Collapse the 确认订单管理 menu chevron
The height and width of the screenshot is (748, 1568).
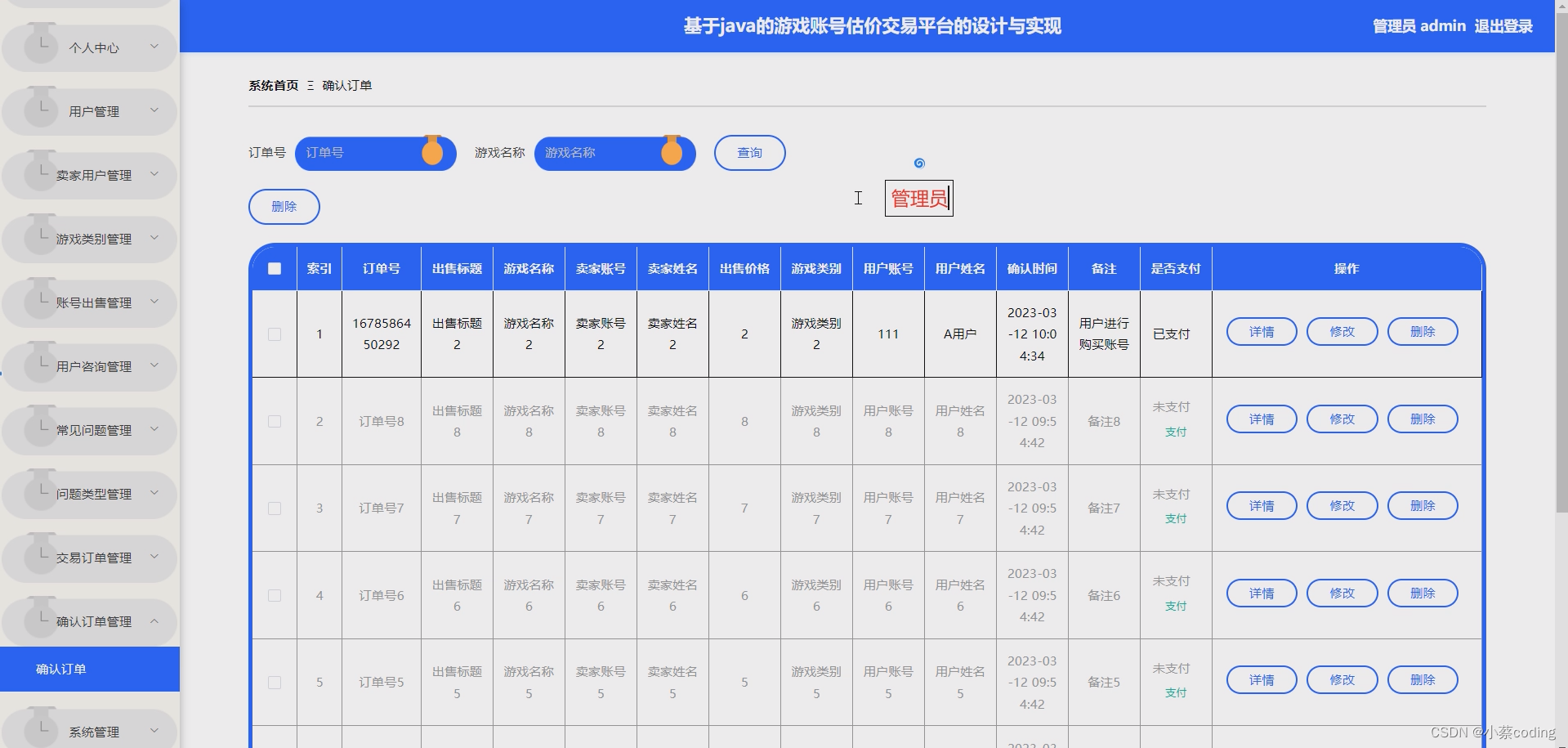[154, 620]
